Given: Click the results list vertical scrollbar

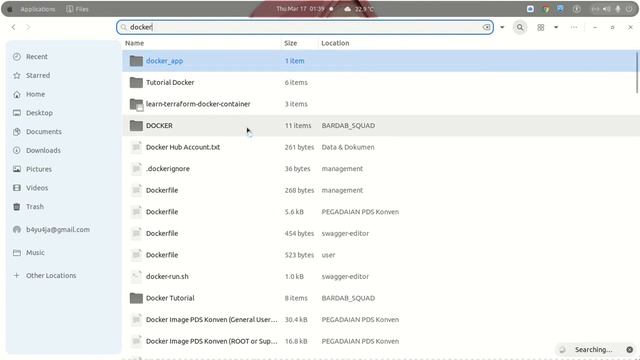Looking at the screenshot, I should tap(637, 72).
